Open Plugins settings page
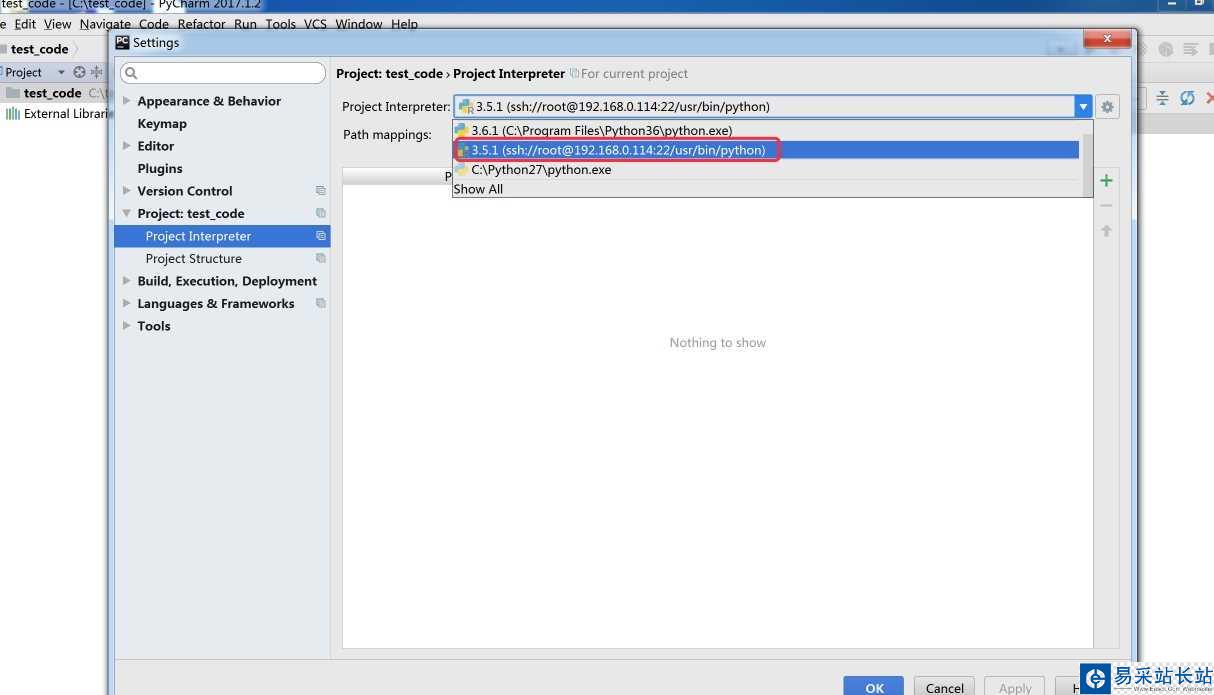Image resolution: width=1214 pixels, height=695 pixels. (160, 169)
